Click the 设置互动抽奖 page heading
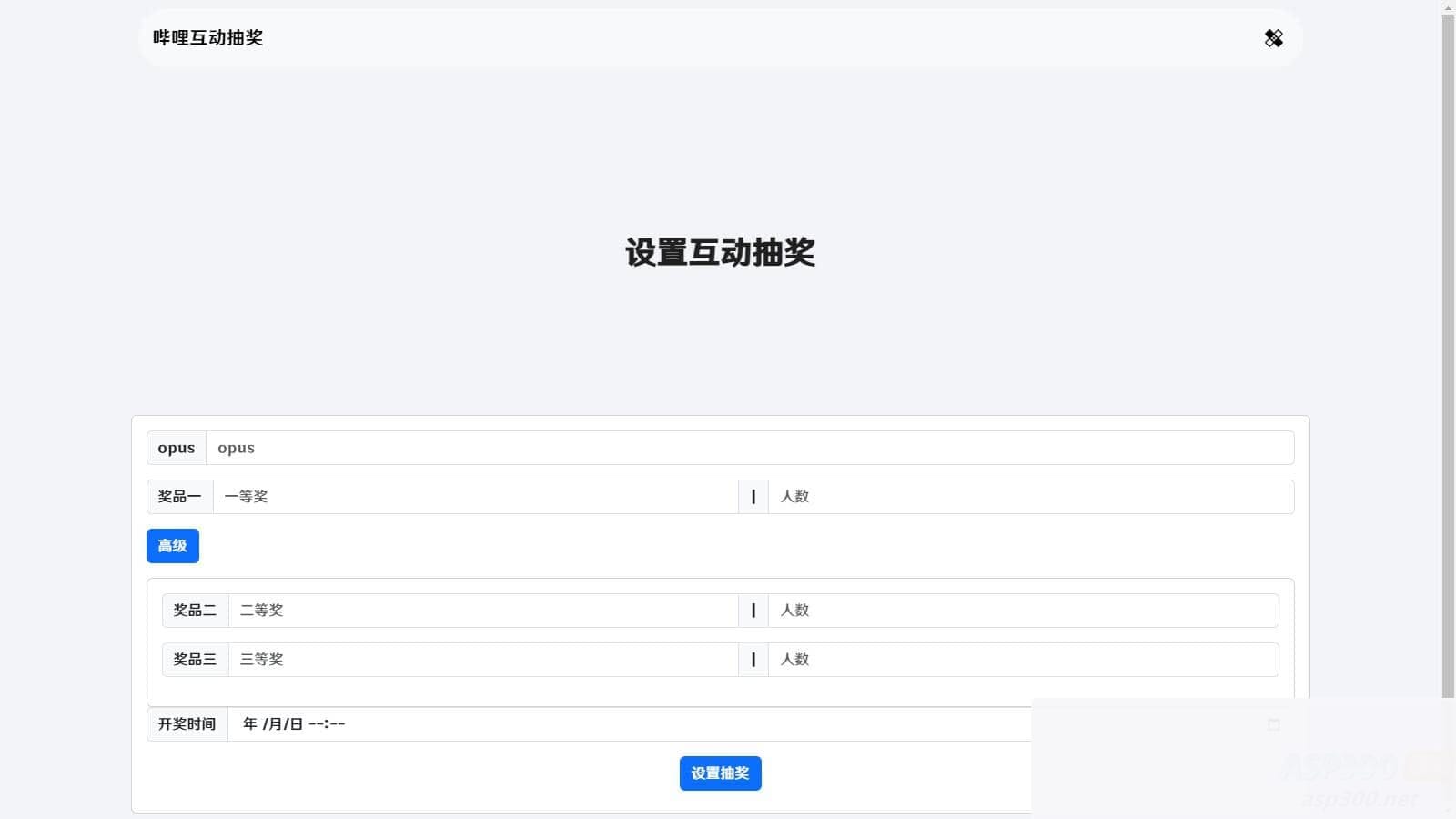 click(720, 254)
